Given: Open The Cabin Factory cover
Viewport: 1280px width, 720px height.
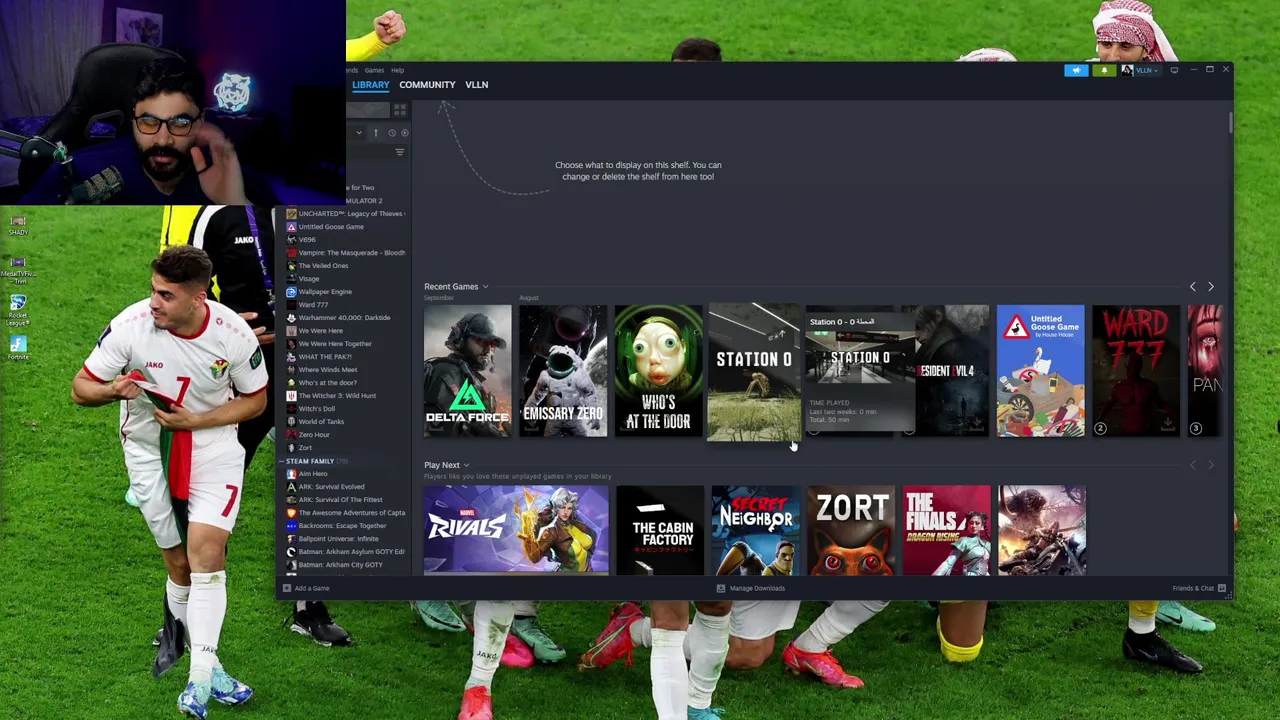Looking at the screenshot, I should (660, 530).
